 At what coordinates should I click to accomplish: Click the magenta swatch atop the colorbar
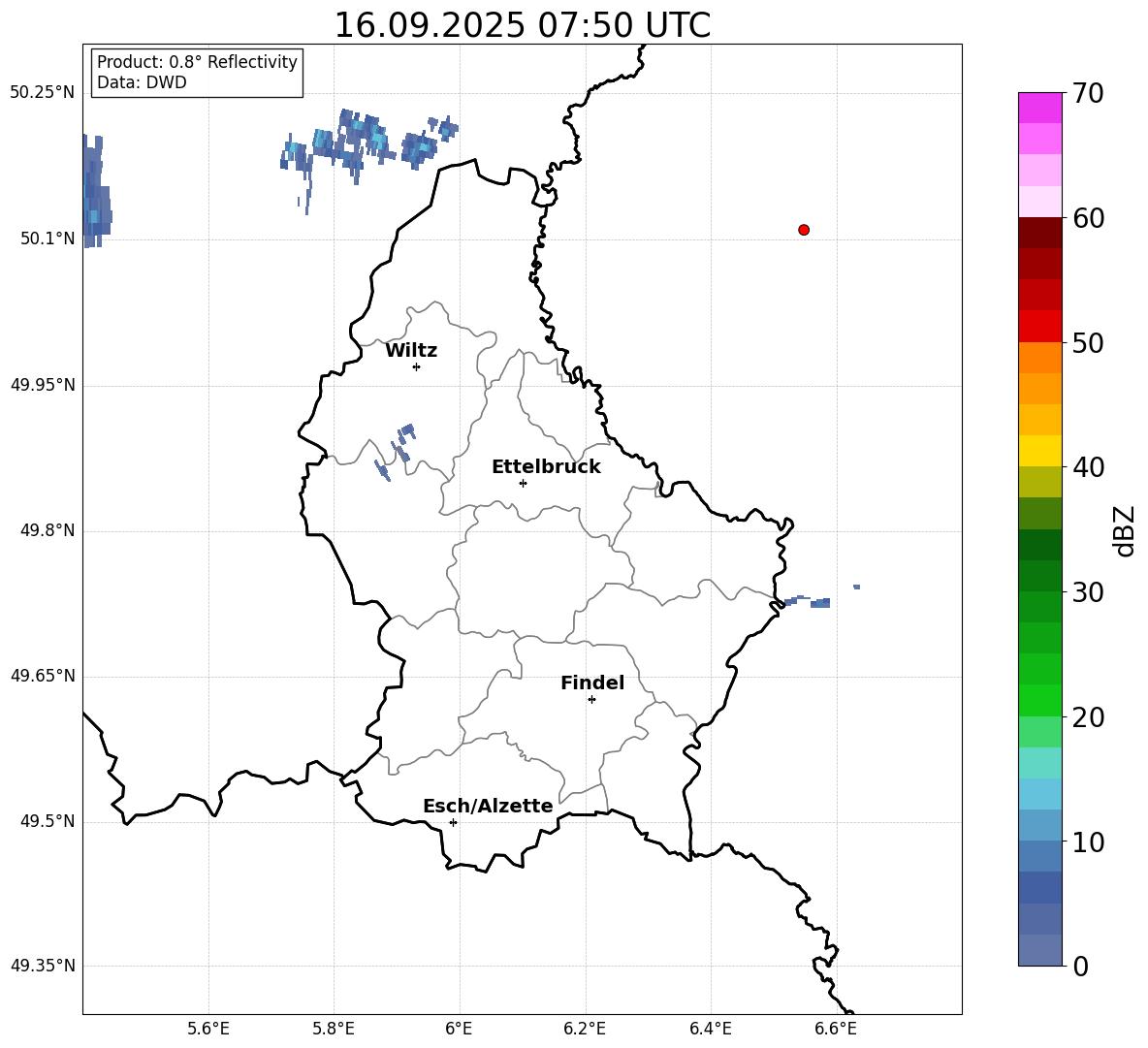1040,108
